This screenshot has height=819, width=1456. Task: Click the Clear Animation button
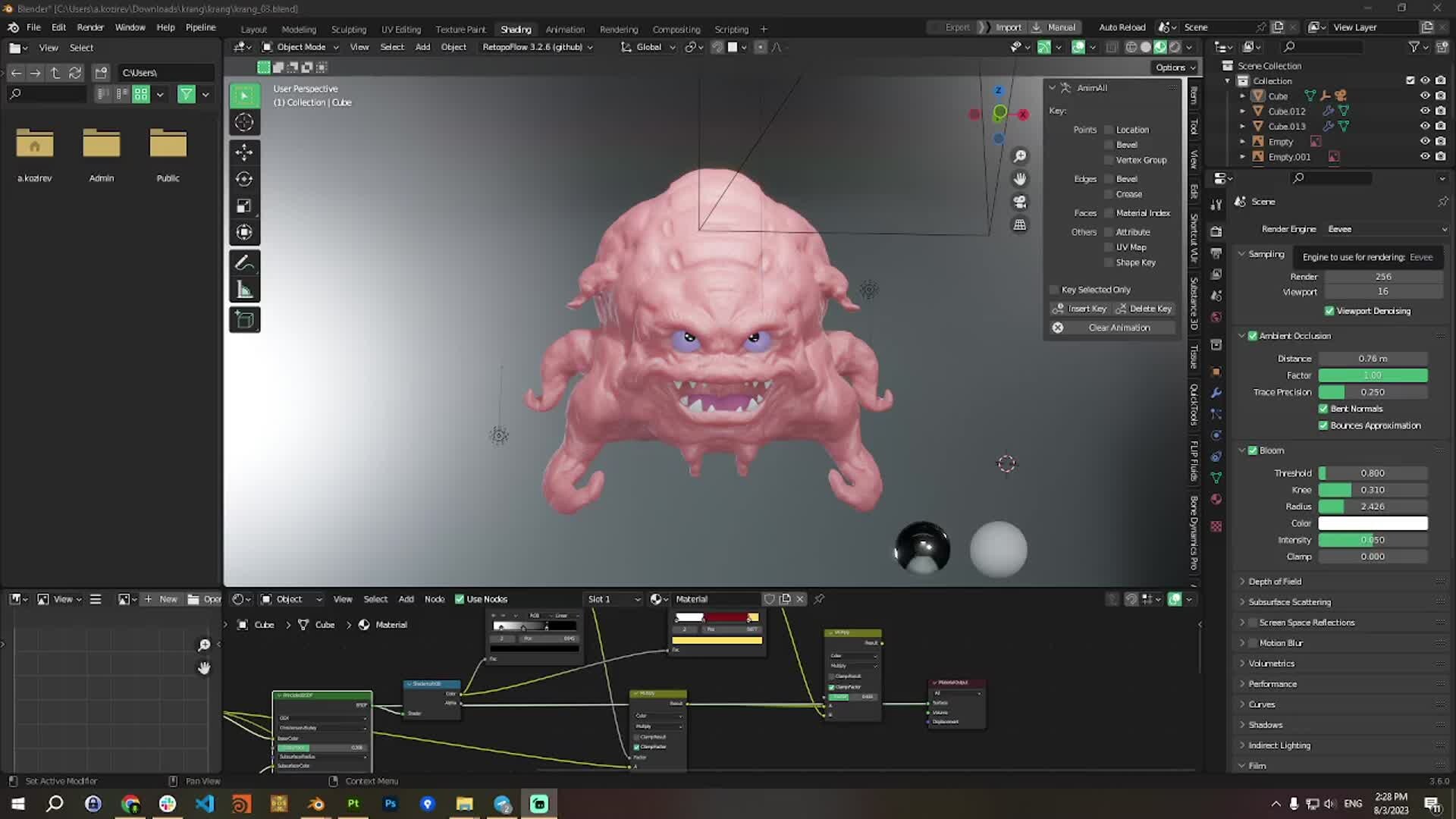1119,328
